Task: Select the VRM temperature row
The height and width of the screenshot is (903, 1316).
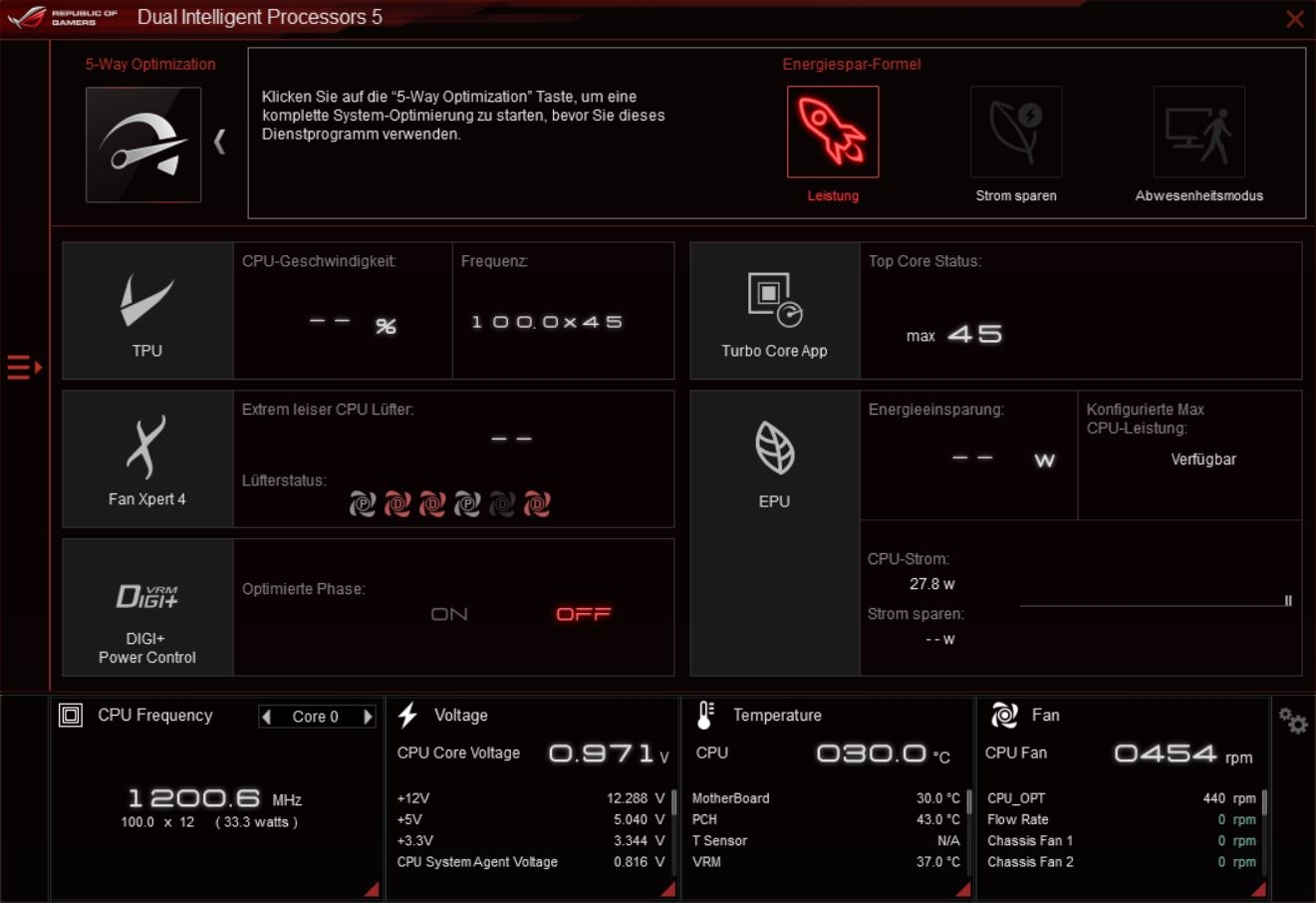Action: click(826, 862)
